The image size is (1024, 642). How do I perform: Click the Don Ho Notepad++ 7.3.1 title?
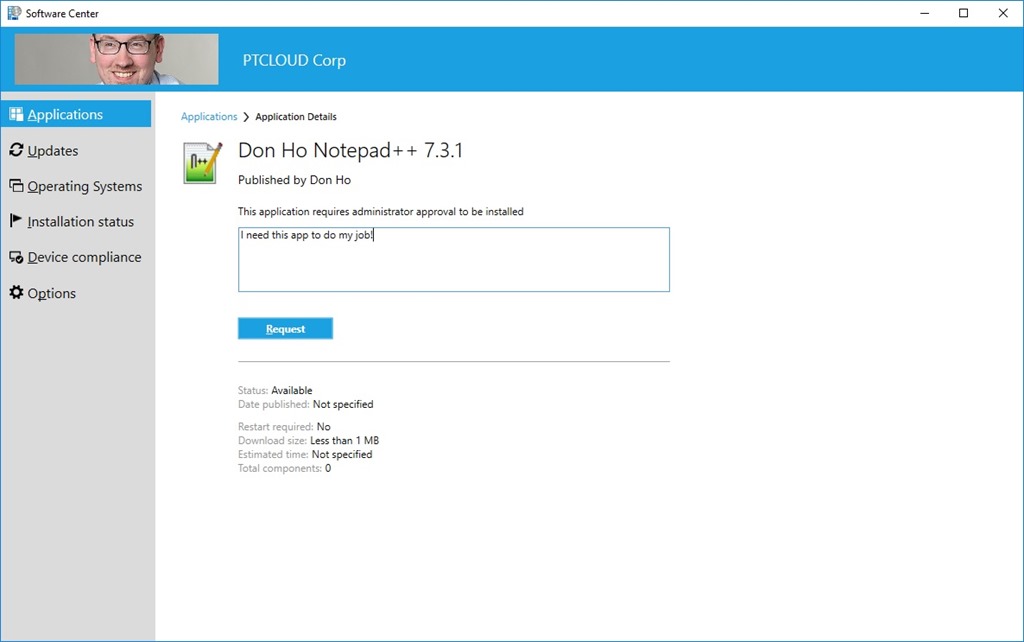coord(351,150)
